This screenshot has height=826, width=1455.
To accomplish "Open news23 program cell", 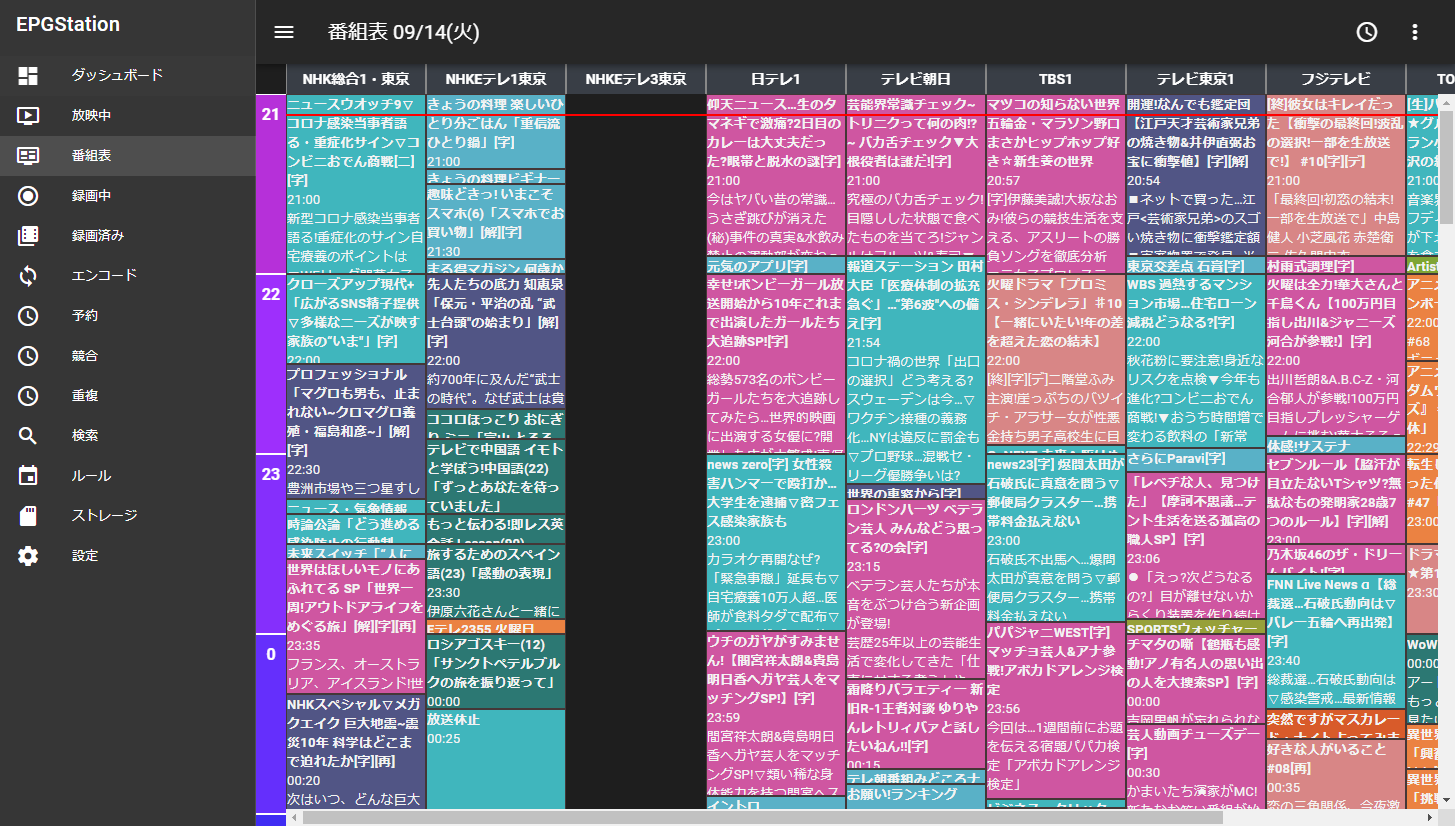I will click(1056, 539).
